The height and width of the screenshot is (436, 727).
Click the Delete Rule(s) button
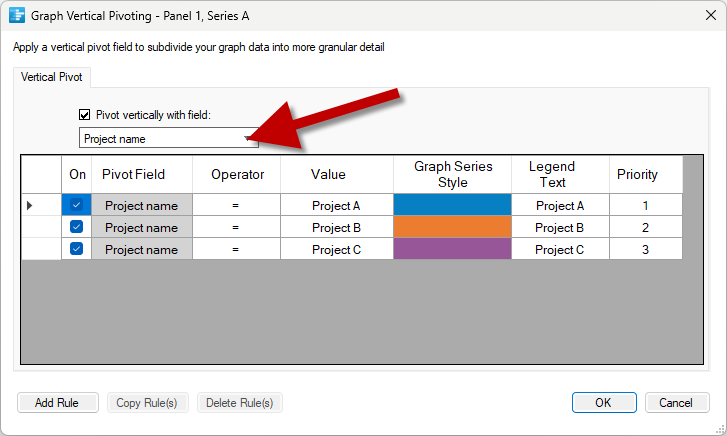pos(240,402)
